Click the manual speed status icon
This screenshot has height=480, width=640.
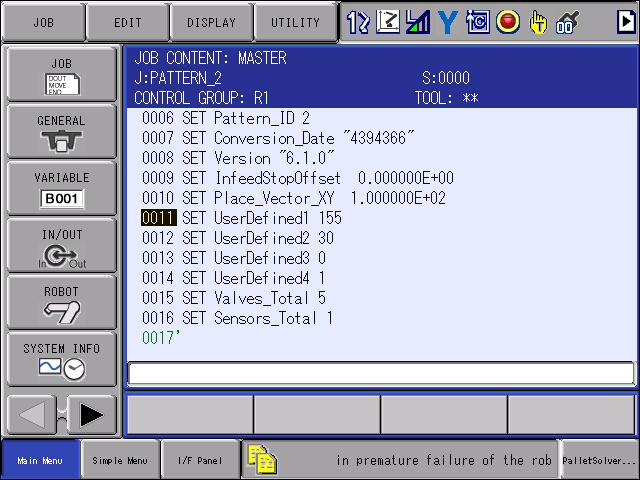[418, 22]
